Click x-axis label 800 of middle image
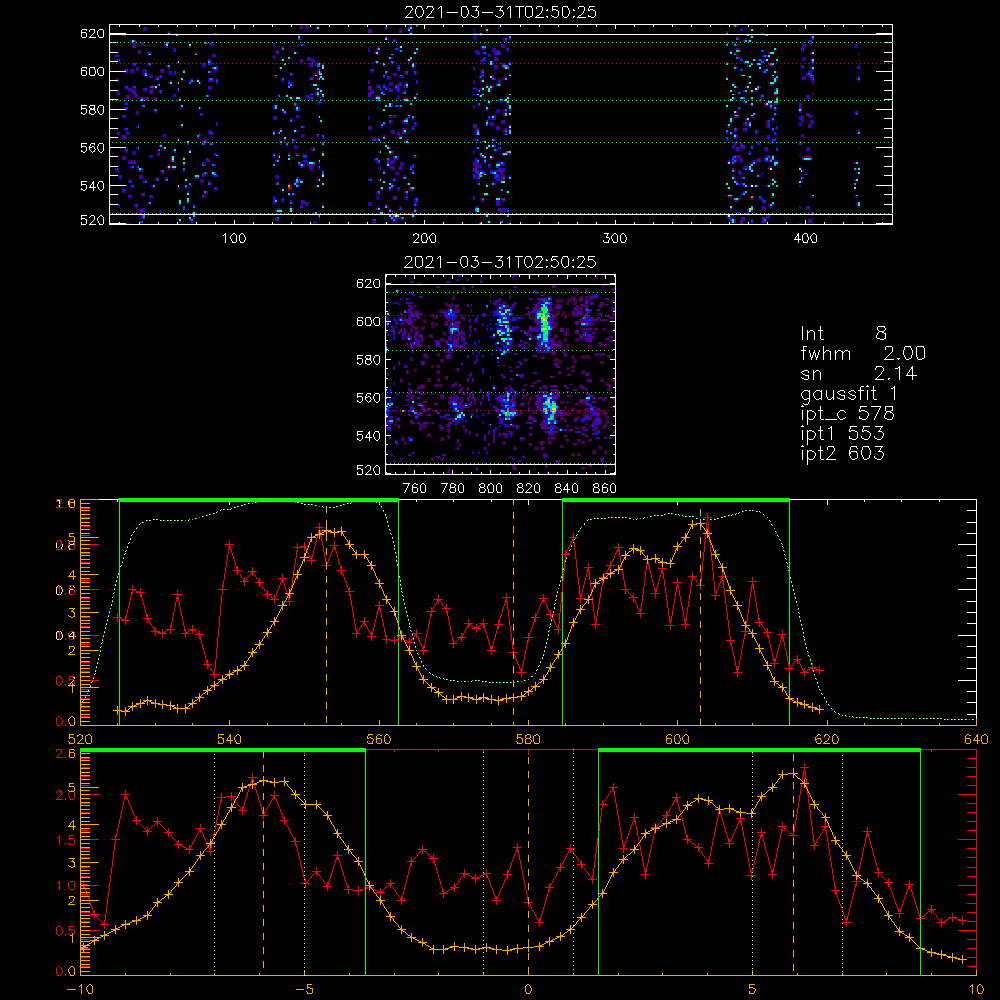 click(490, 489)
